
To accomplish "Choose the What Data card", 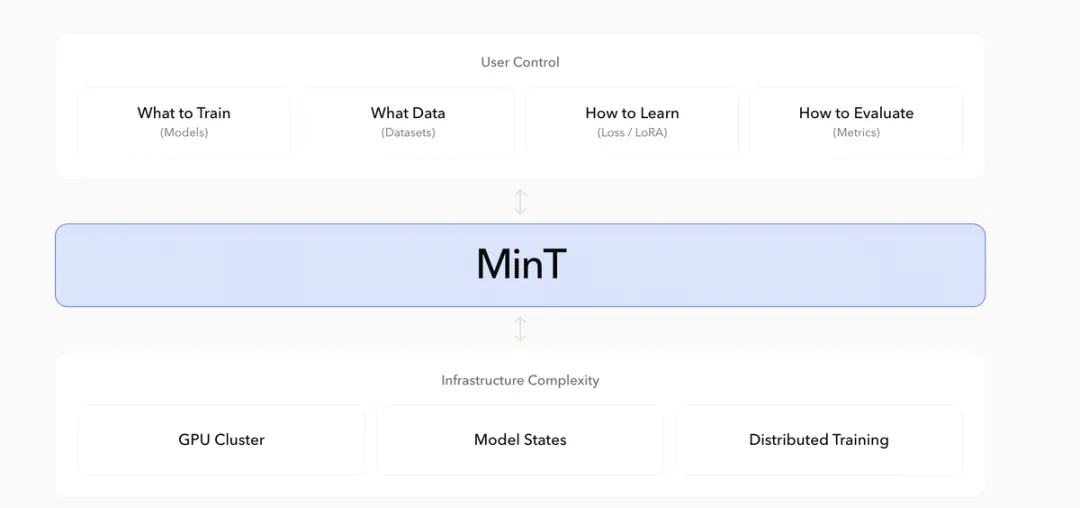I will pos(408,122).
